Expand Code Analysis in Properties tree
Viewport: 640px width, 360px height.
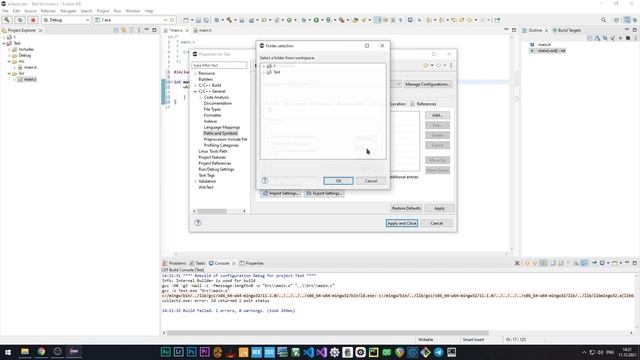(x=200, y=98)
